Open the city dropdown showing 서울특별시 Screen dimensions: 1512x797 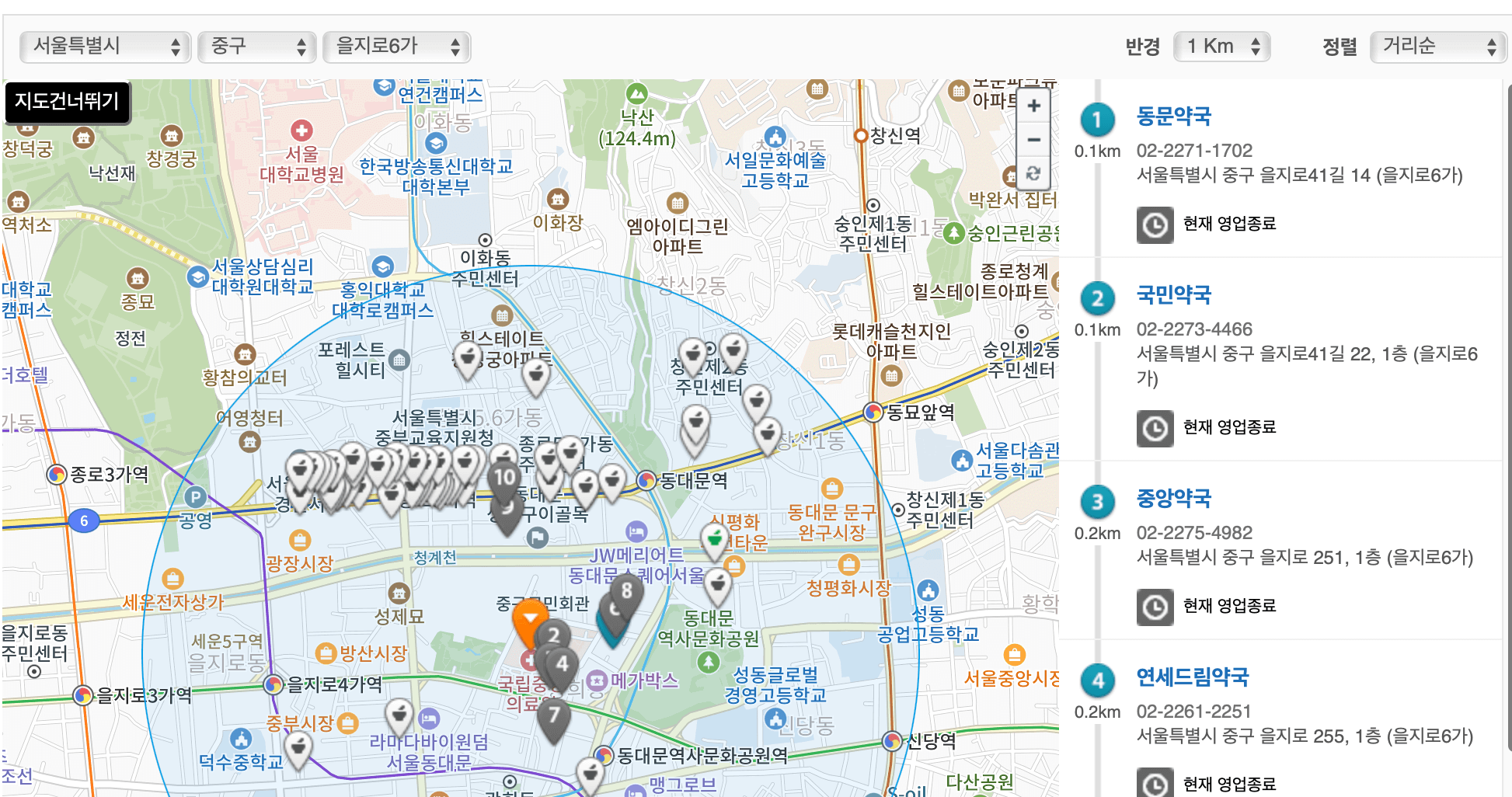[x=103, y=47]
